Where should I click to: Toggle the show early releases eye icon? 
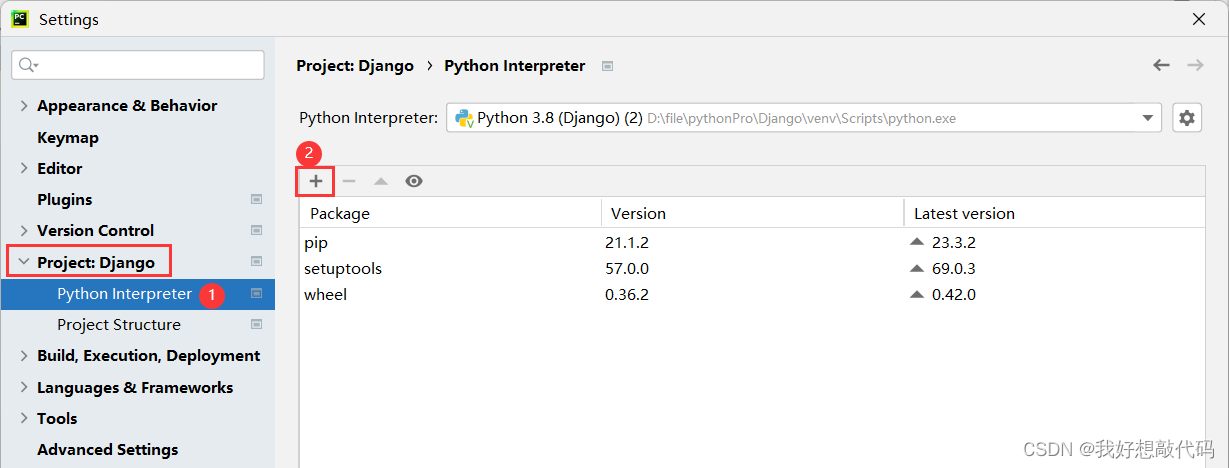[x=414, y=181]
